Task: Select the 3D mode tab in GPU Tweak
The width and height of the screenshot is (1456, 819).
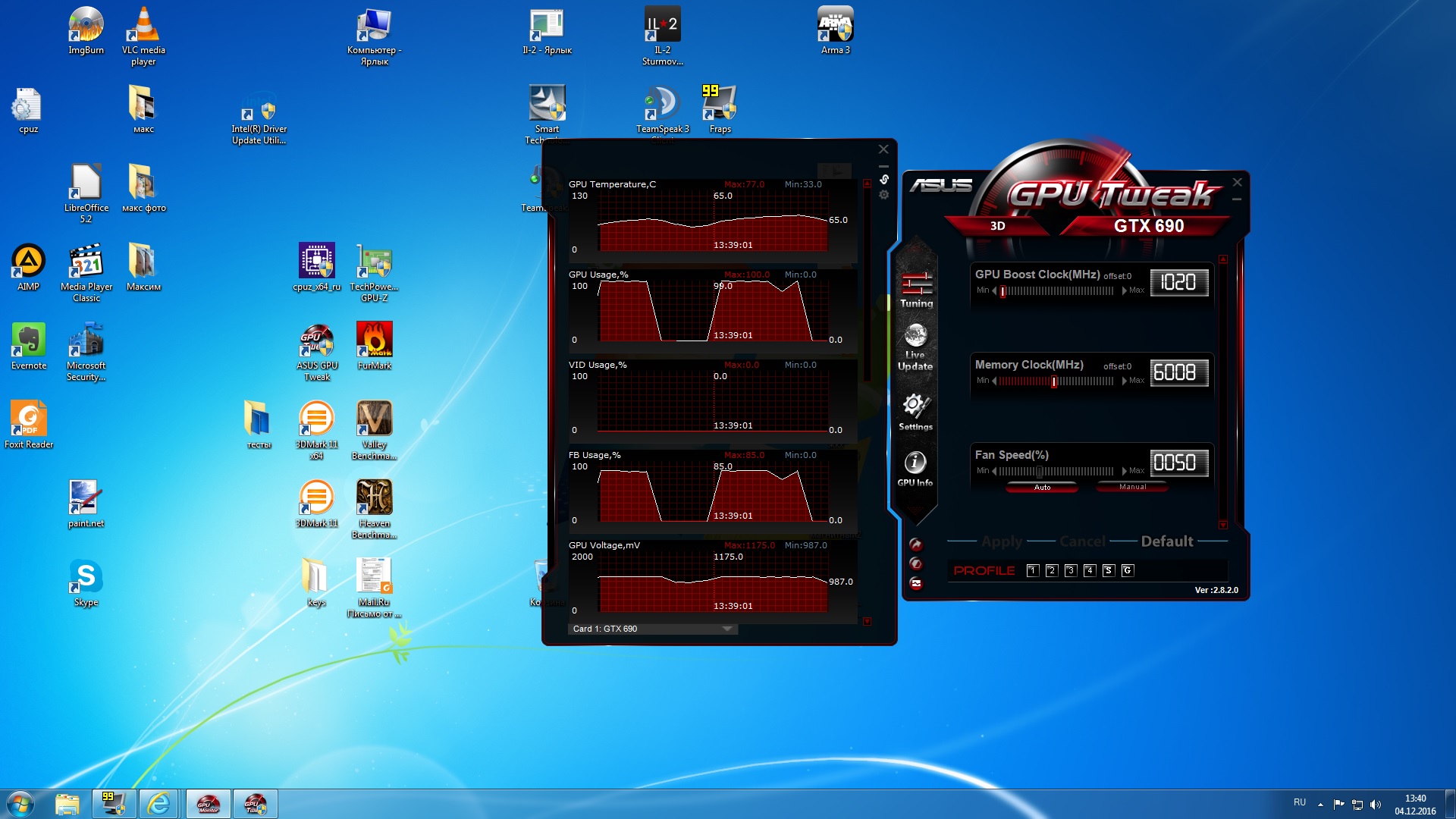Action: tap(997, 226)
